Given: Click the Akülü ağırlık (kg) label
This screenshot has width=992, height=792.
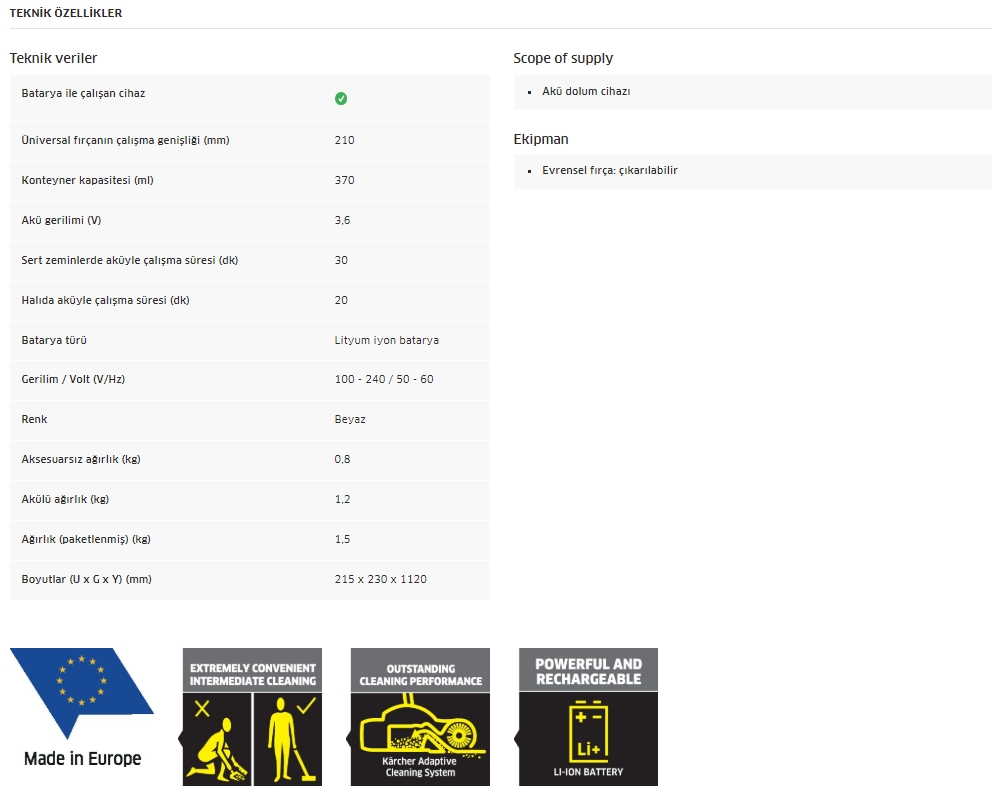Looking at the screenshot, I should pos(65,498).
